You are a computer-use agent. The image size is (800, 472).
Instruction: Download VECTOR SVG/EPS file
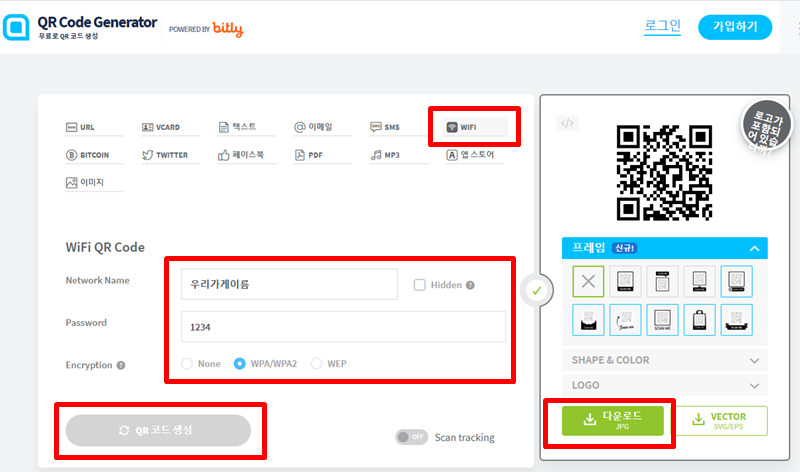coord(721,421)
